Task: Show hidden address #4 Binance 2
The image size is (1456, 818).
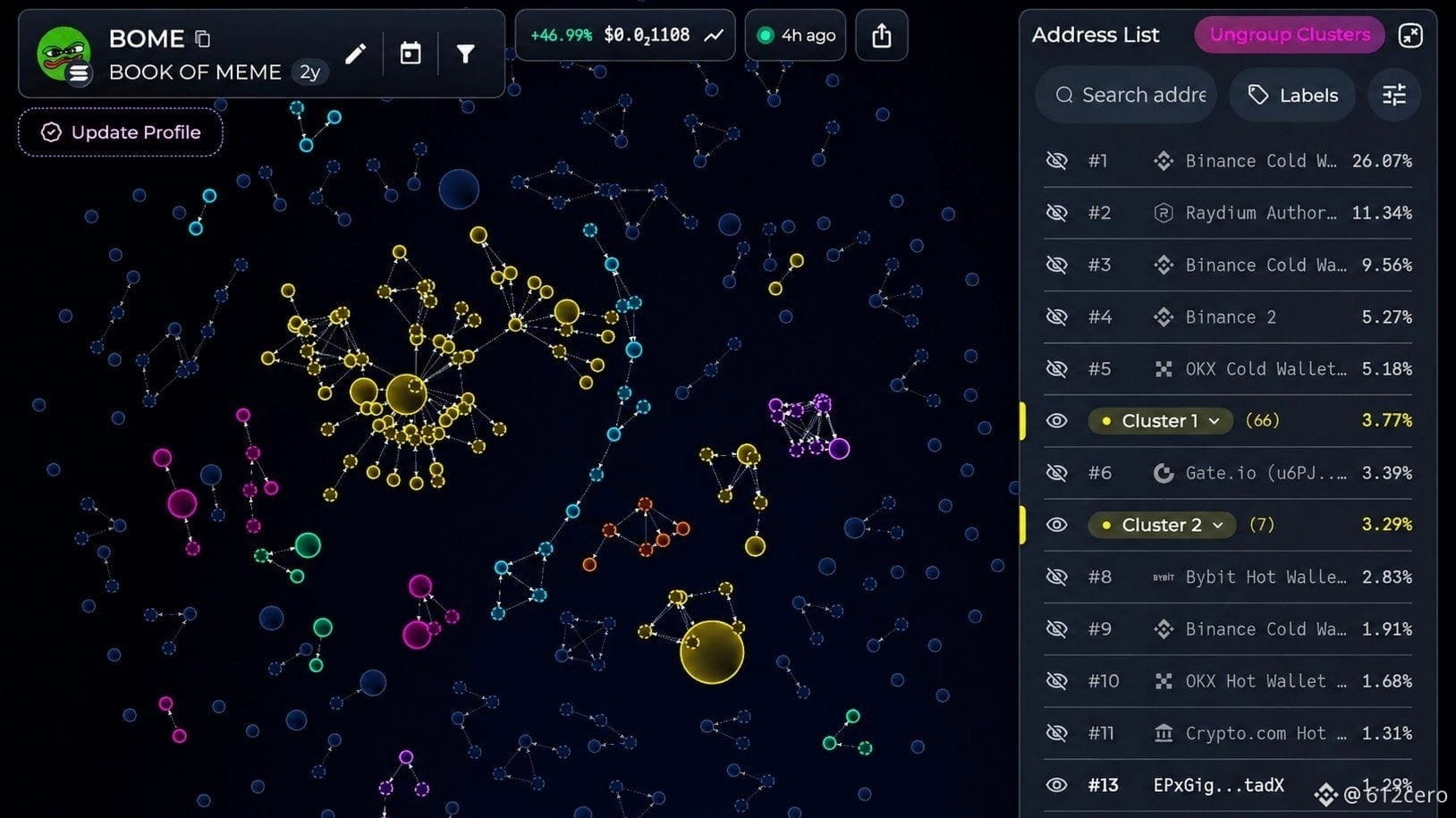Action: click(x=1057, y=316)
